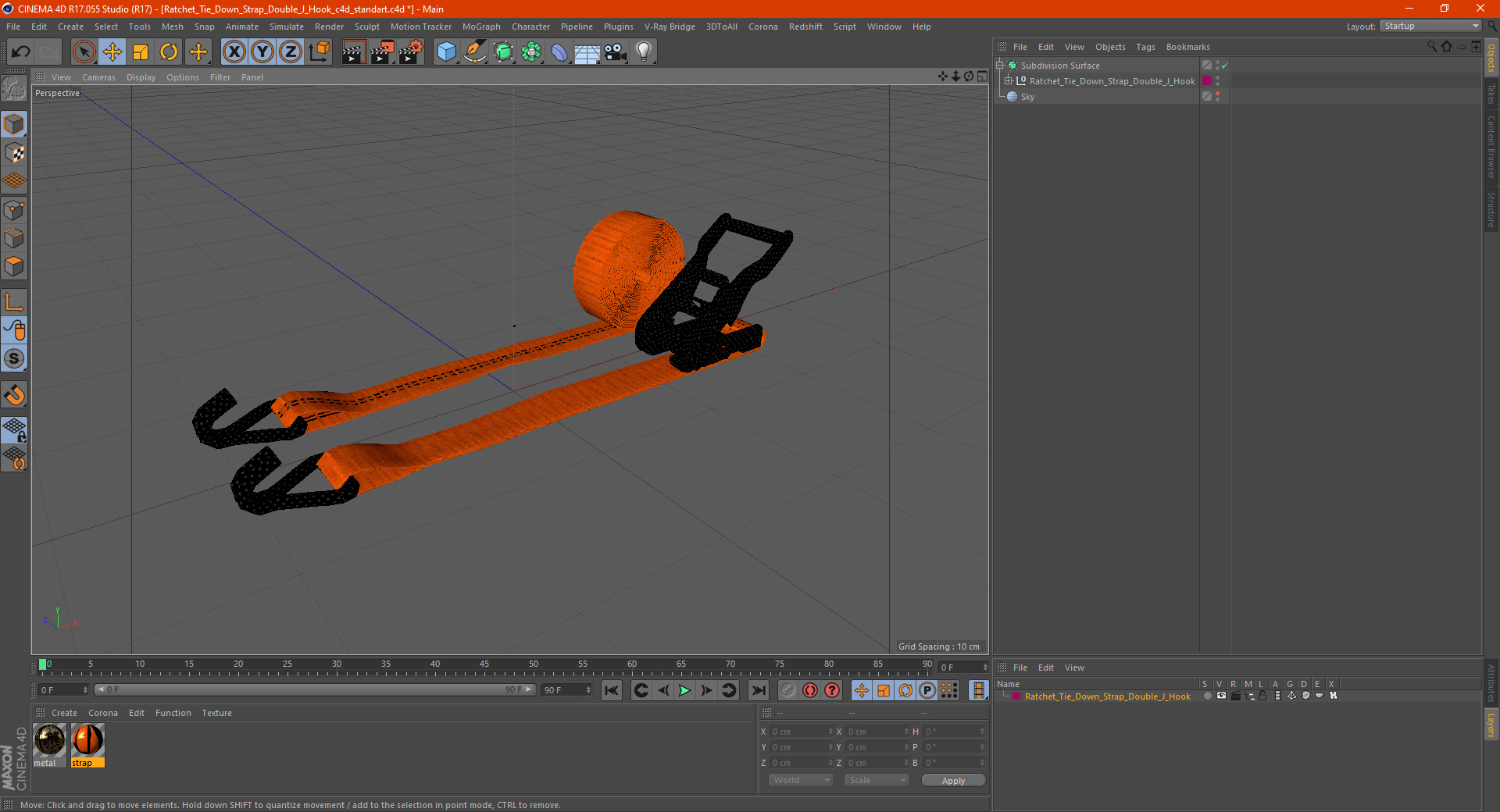Screen dimensions: 1500x812
Task: Toggle Autokeying button
Action: click(x=810, y=690)
